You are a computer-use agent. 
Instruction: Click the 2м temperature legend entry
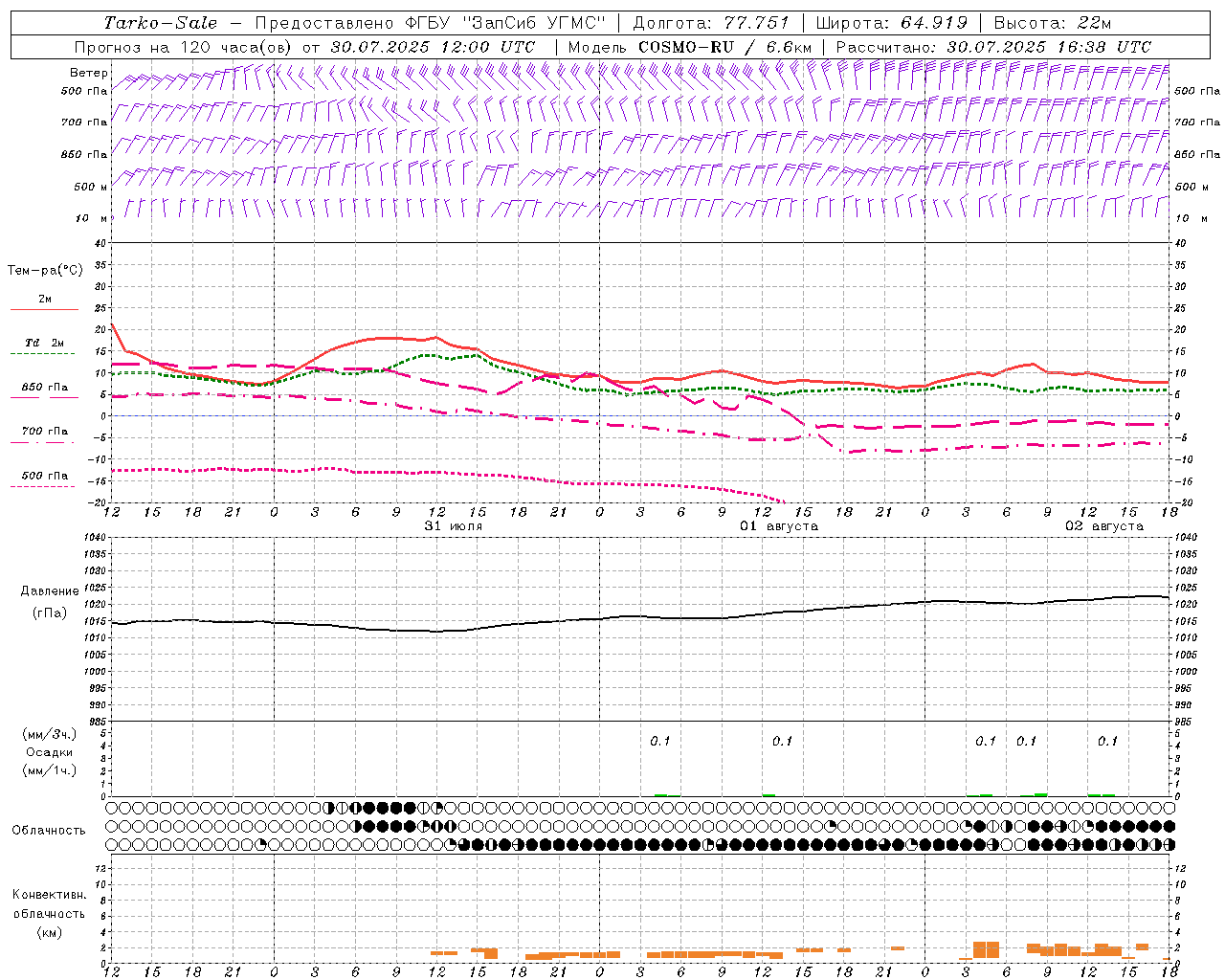pos(45,300)
